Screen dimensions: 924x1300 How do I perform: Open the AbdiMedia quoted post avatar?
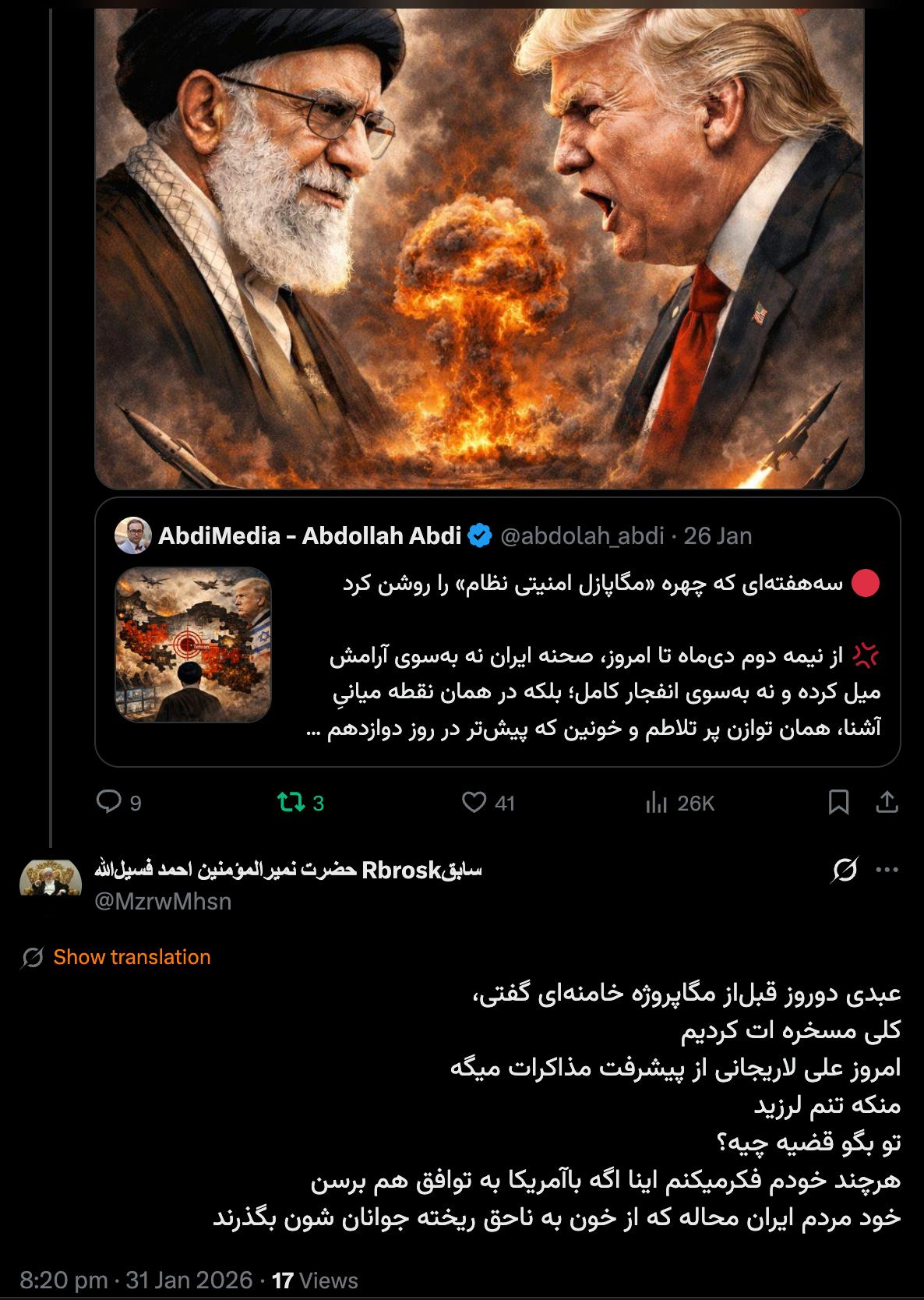coord(133,535)
